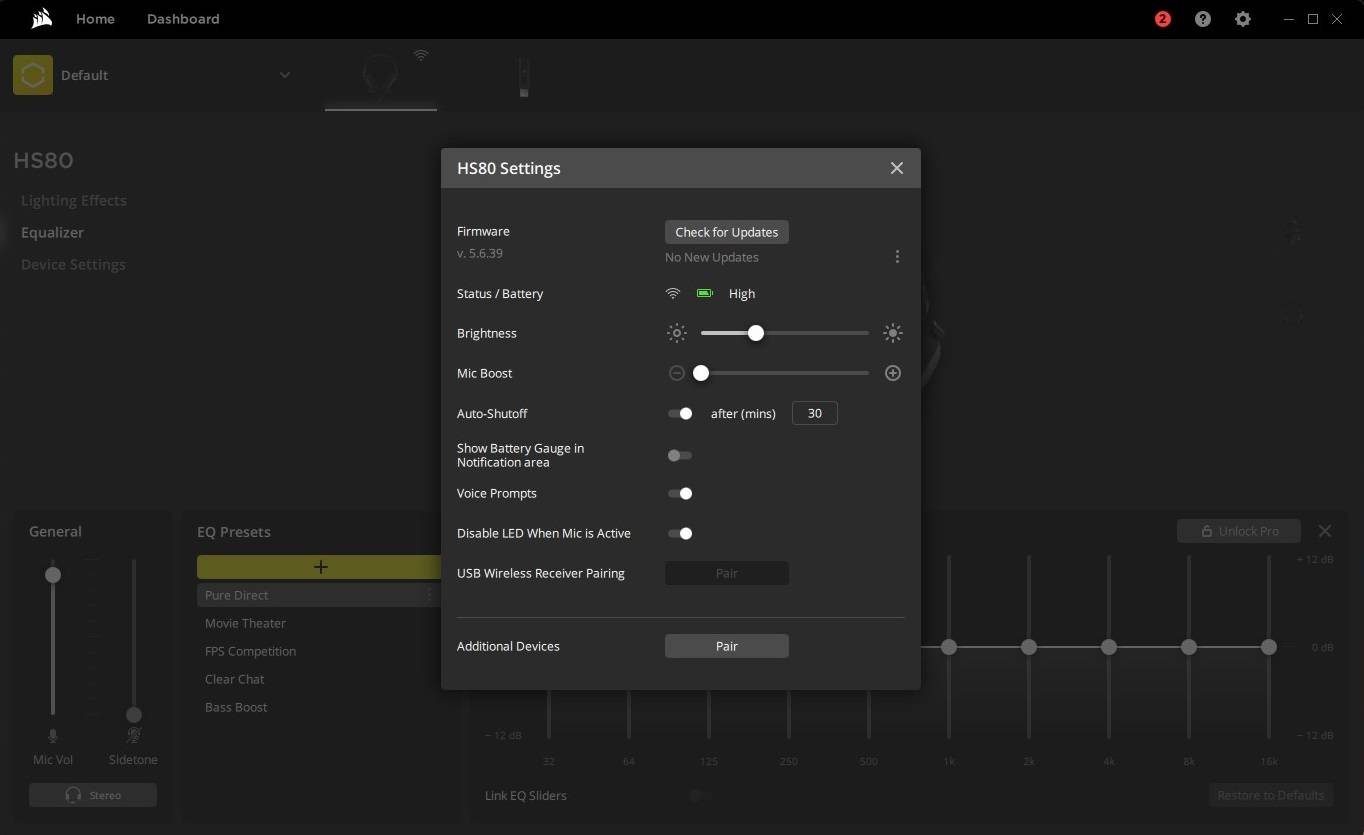Click the No New Updates text
Image resolution: width=1364 pixels, height=835 pixels.
[712, 257]
